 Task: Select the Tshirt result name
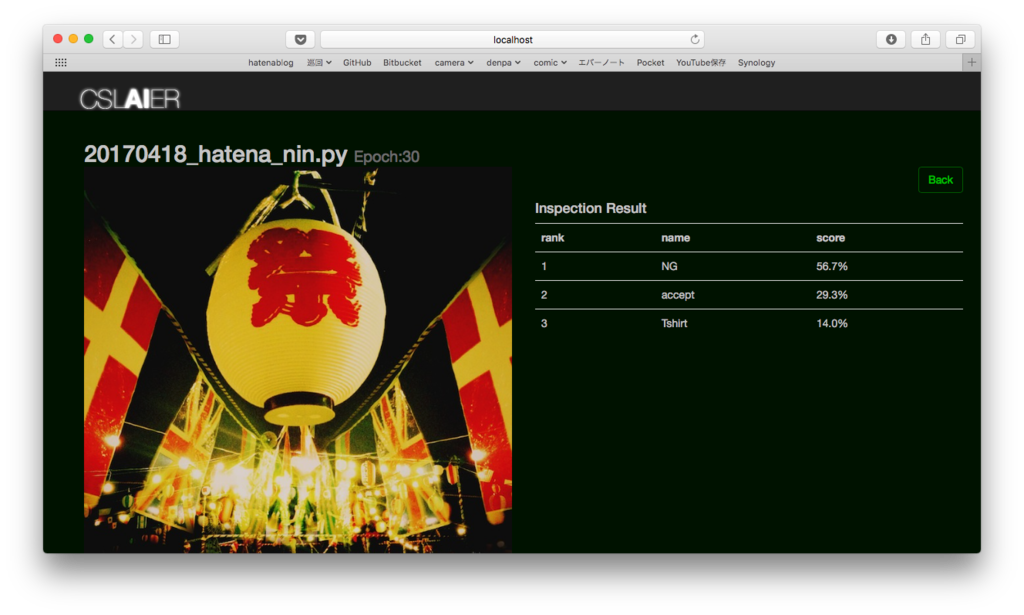674,323
